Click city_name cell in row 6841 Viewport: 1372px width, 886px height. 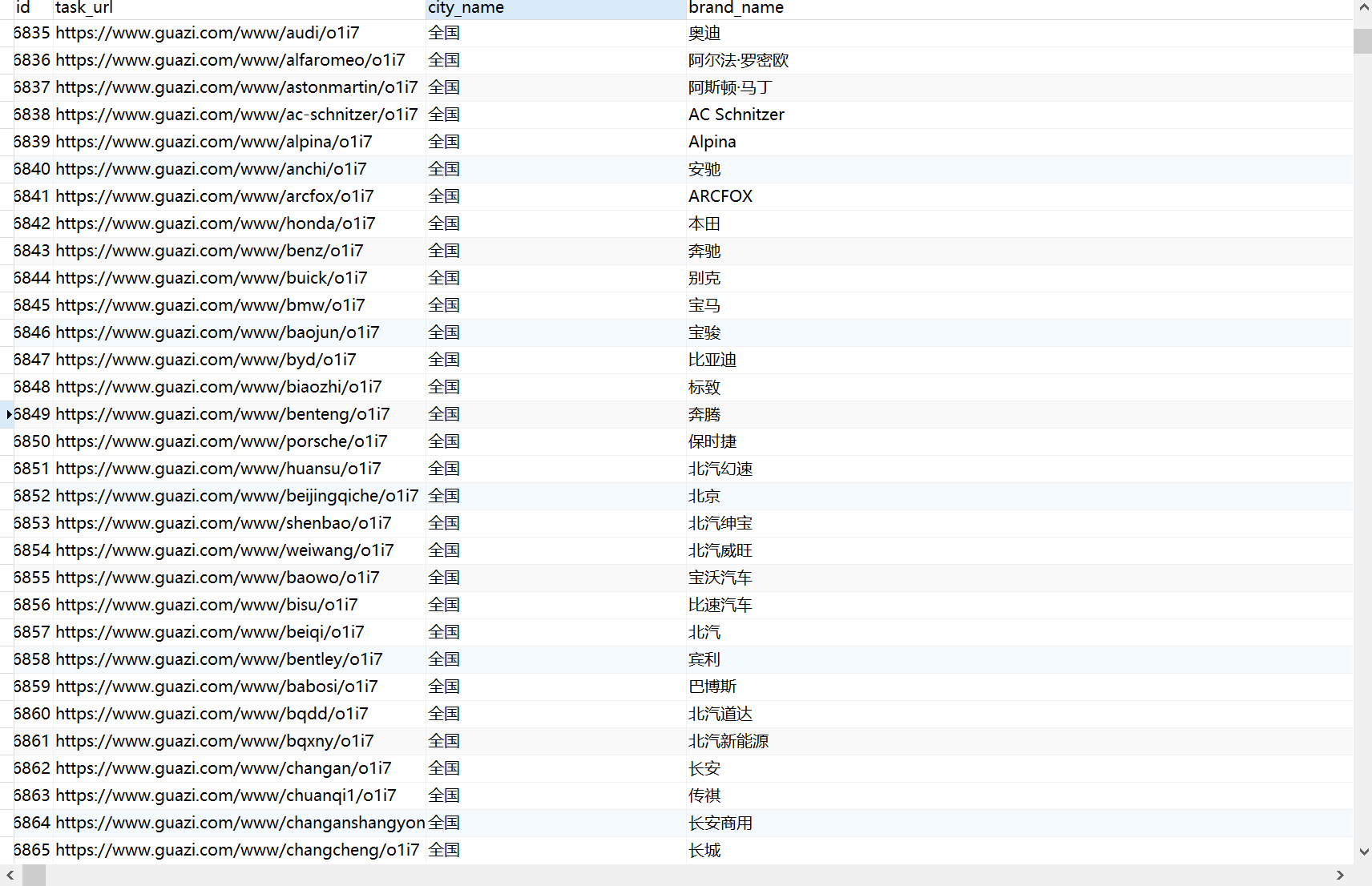(556, 196)
